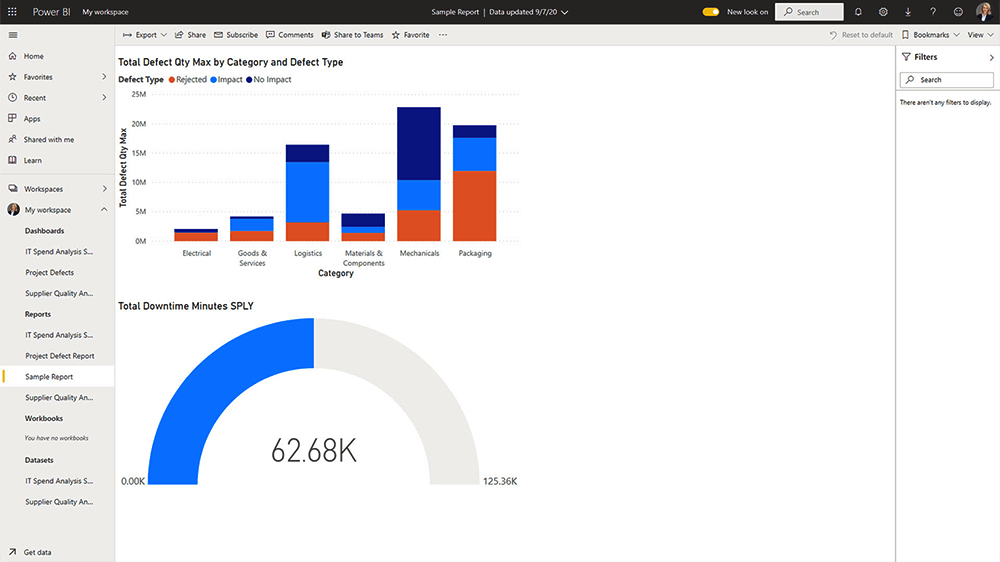Viewport: 1000px width, 562px height.
Task: Toggle the Rejected legend item
Action: pos(188,79)
